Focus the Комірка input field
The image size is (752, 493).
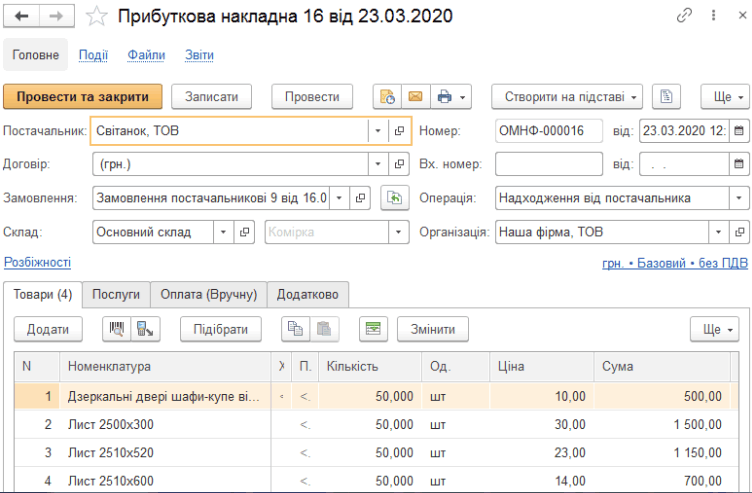(x=327, y=232)
